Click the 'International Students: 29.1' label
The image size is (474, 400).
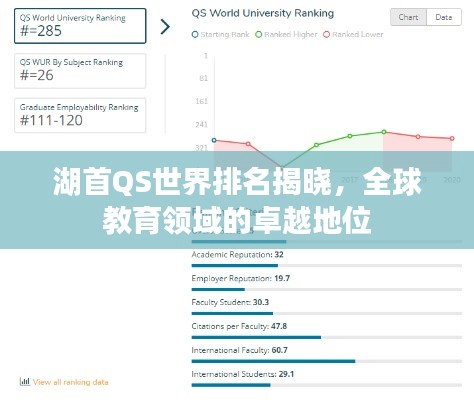coord(243,374)
